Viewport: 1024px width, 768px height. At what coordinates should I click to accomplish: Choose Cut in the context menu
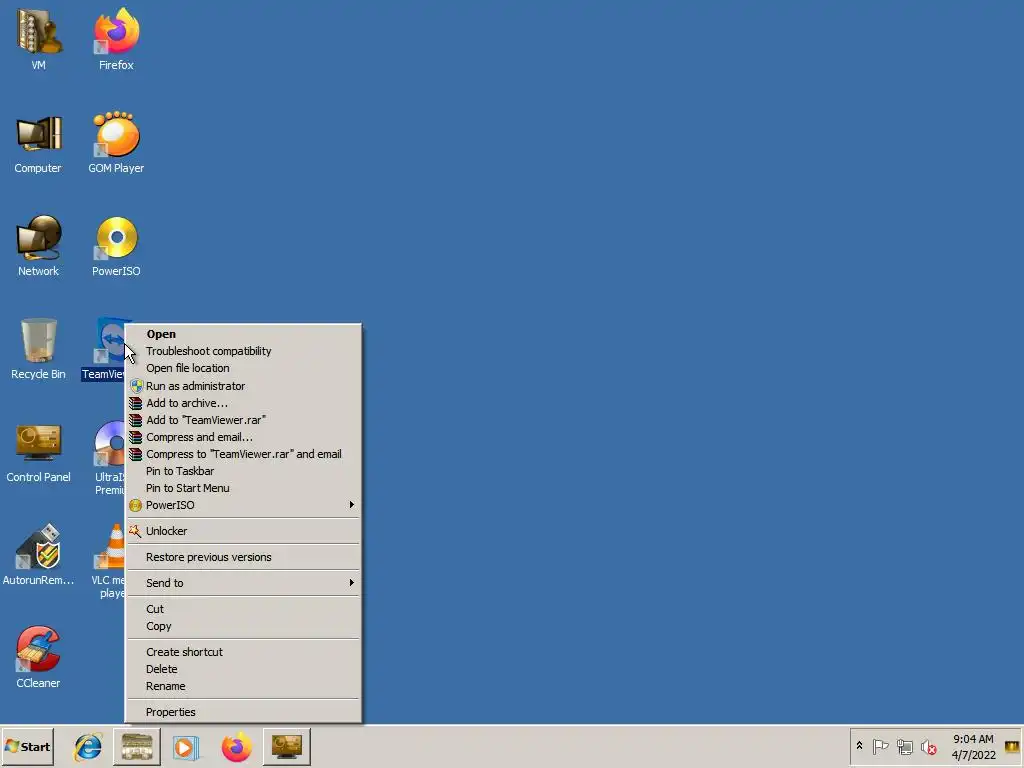(243, 609)
